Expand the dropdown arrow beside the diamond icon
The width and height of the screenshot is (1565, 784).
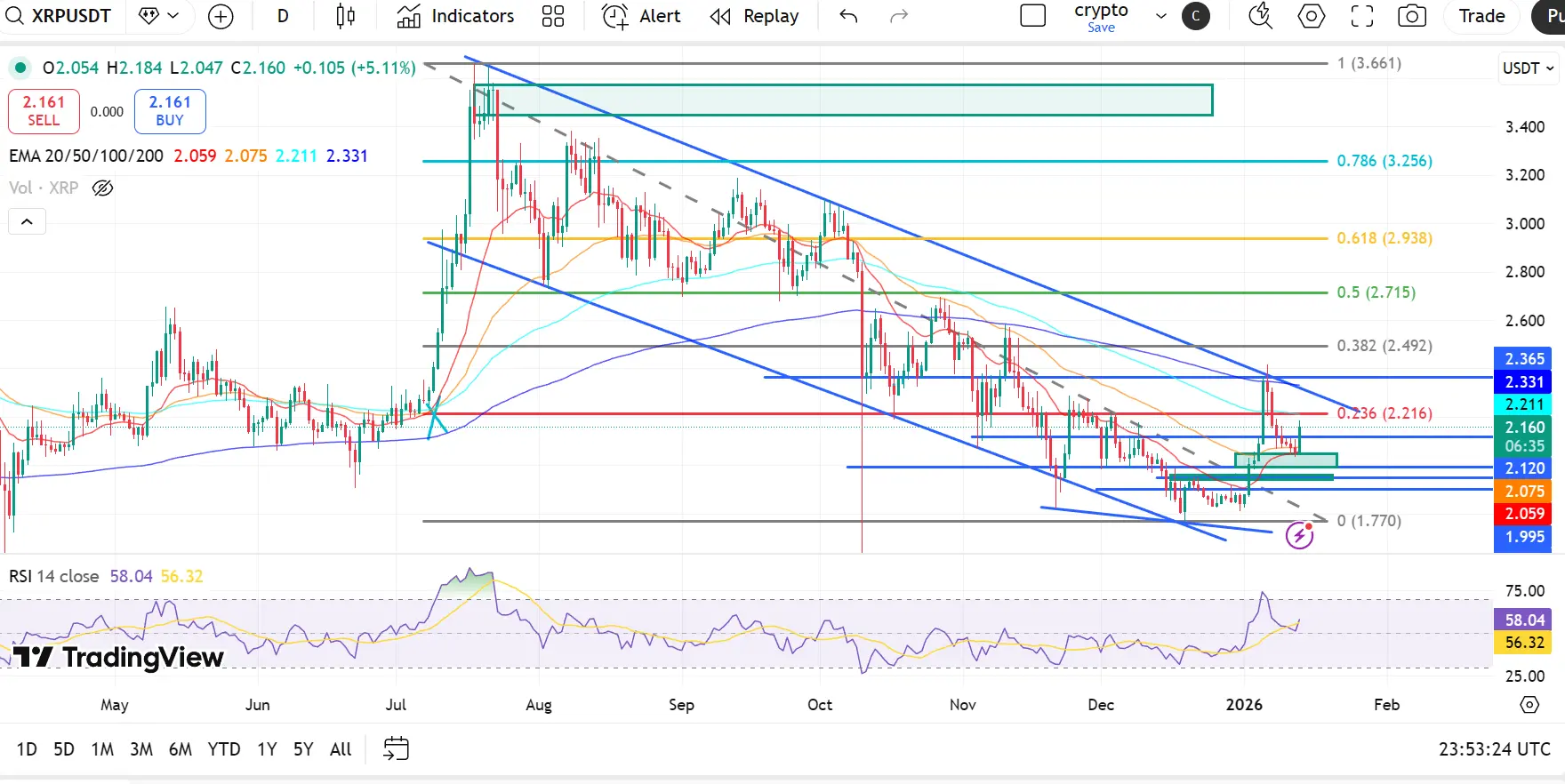[173, 16]
